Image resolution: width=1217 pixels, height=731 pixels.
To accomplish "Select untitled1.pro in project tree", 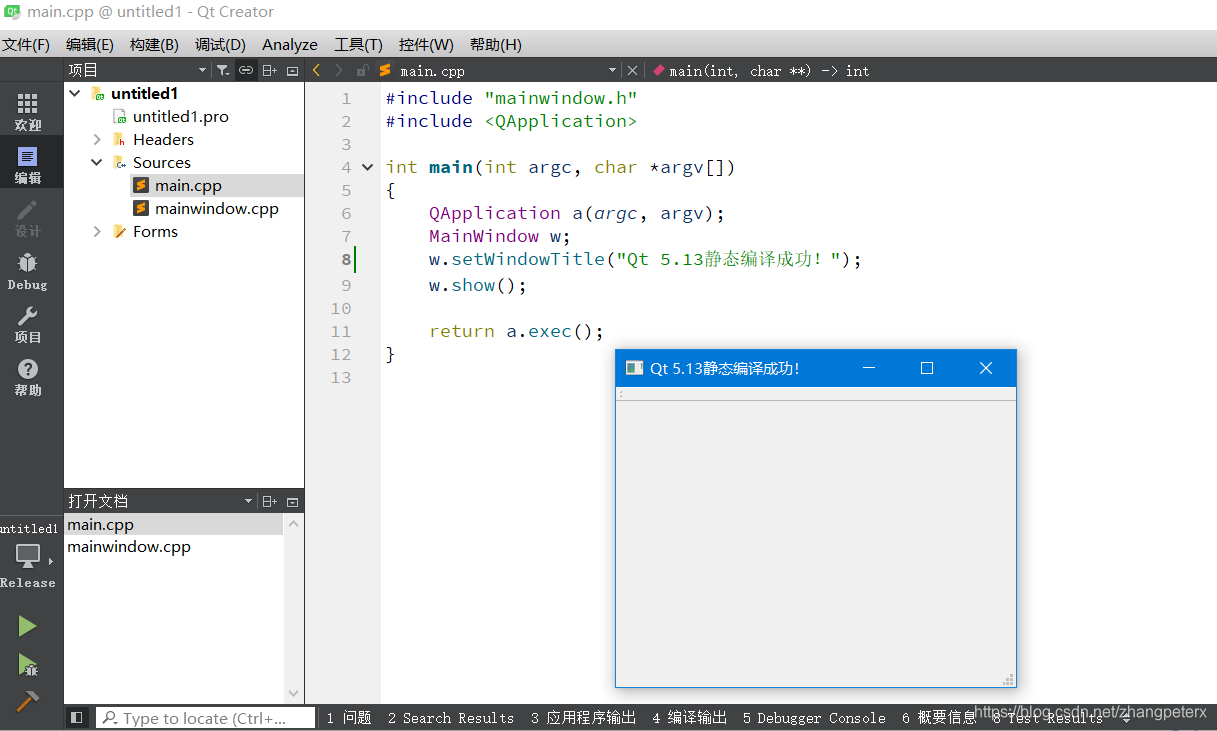I will click(x=181, y=116).
